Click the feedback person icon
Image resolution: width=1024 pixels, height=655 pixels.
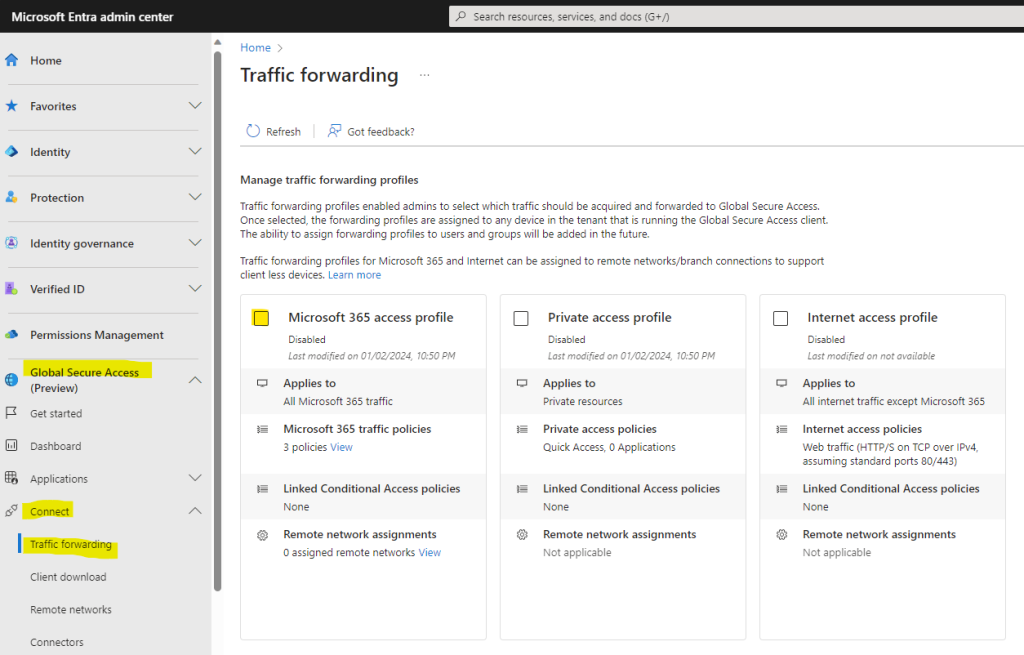[x=334, y=131]
